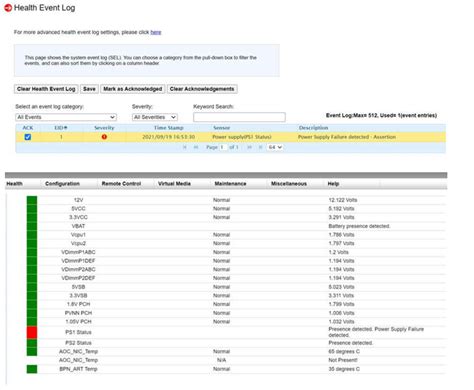Open the Maintenance menu
The image size is (474, 390).
230,184
